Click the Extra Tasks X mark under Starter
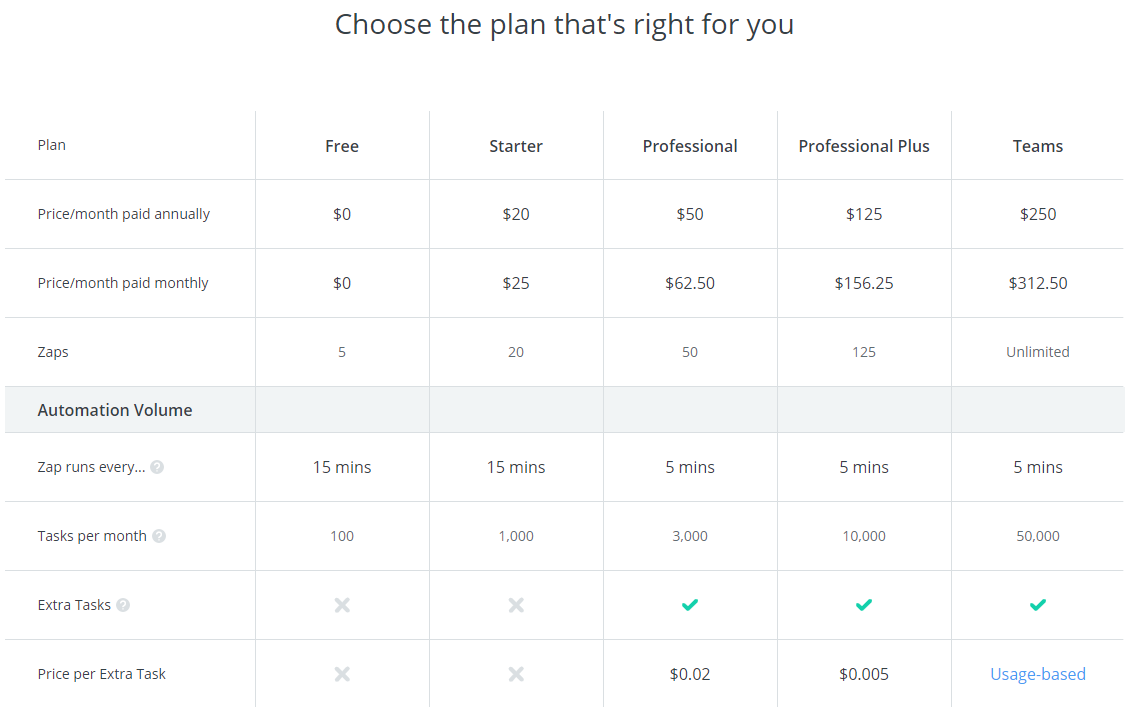The image size is (1134, 707). pos(516,605)
